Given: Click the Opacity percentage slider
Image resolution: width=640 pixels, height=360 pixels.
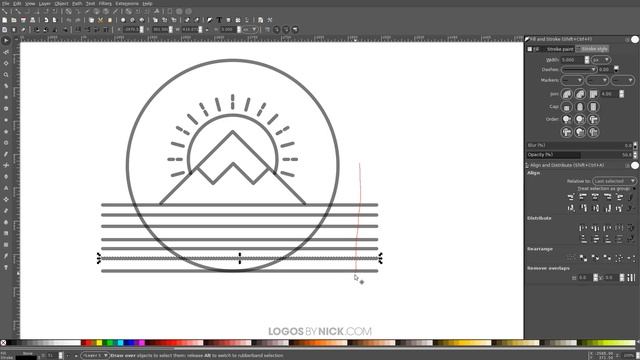Looking at the screenshot, I should tap(579, 155).
